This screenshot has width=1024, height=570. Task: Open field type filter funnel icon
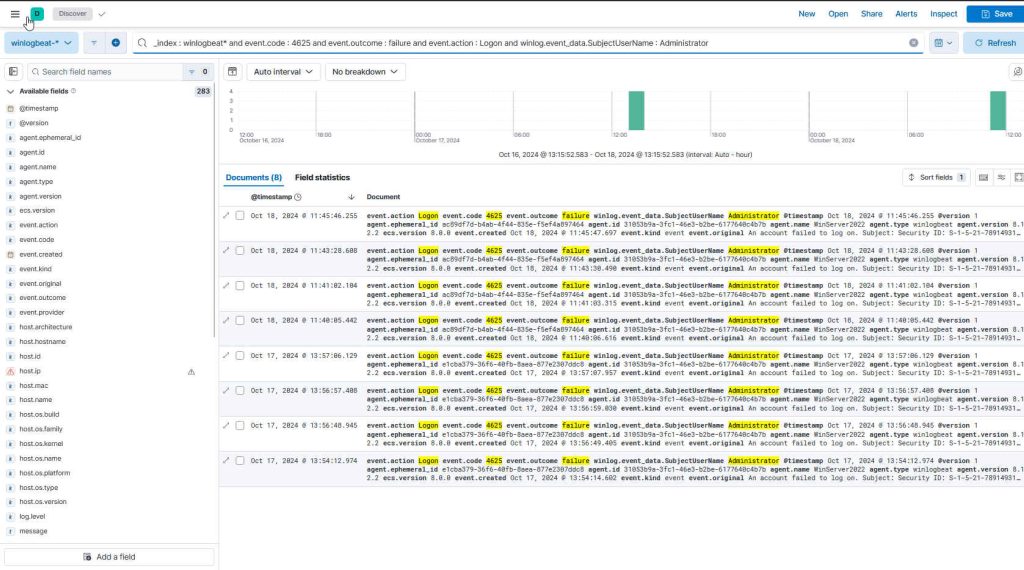[x=191, y=72]
